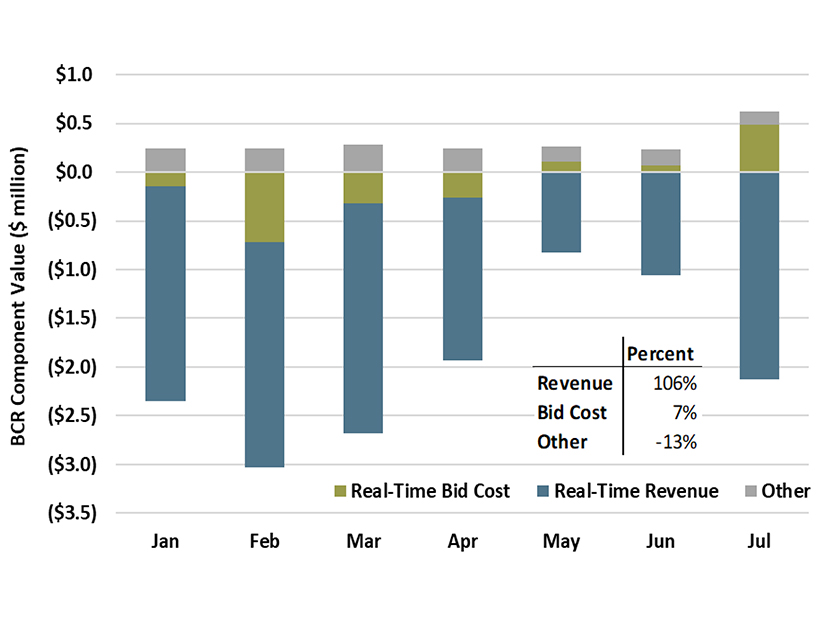Click the Jul x-axis month label
The height and width of the screenshot is (620, 826).
758,542
